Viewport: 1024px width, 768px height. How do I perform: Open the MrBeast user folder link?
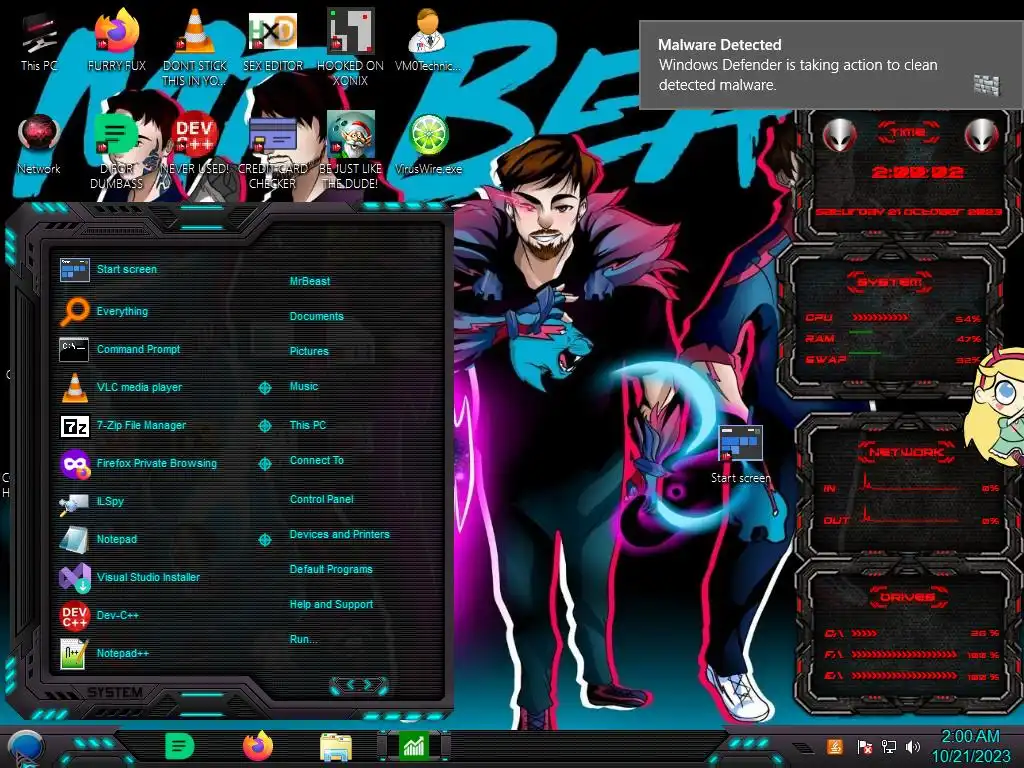point(310,281)
